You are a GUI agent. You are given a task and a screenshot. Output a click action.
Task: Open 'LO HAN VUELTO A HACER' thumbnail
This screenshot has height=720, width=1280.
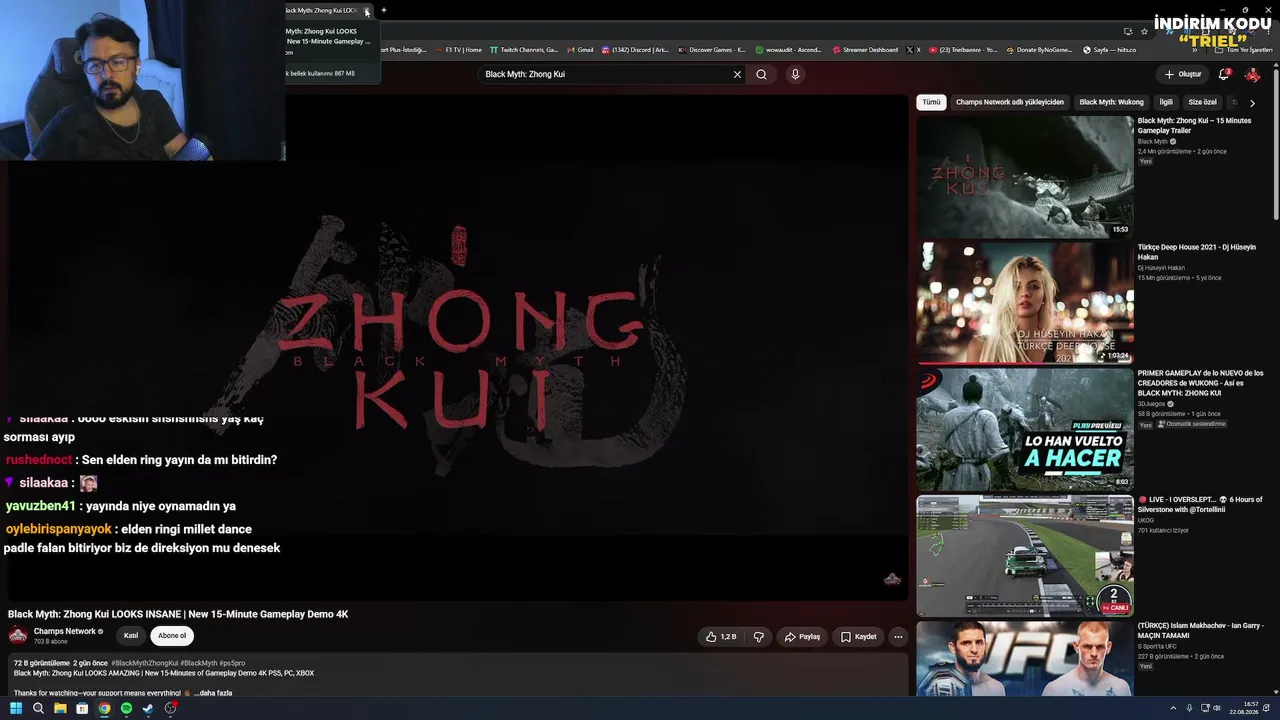(1025, 429)
